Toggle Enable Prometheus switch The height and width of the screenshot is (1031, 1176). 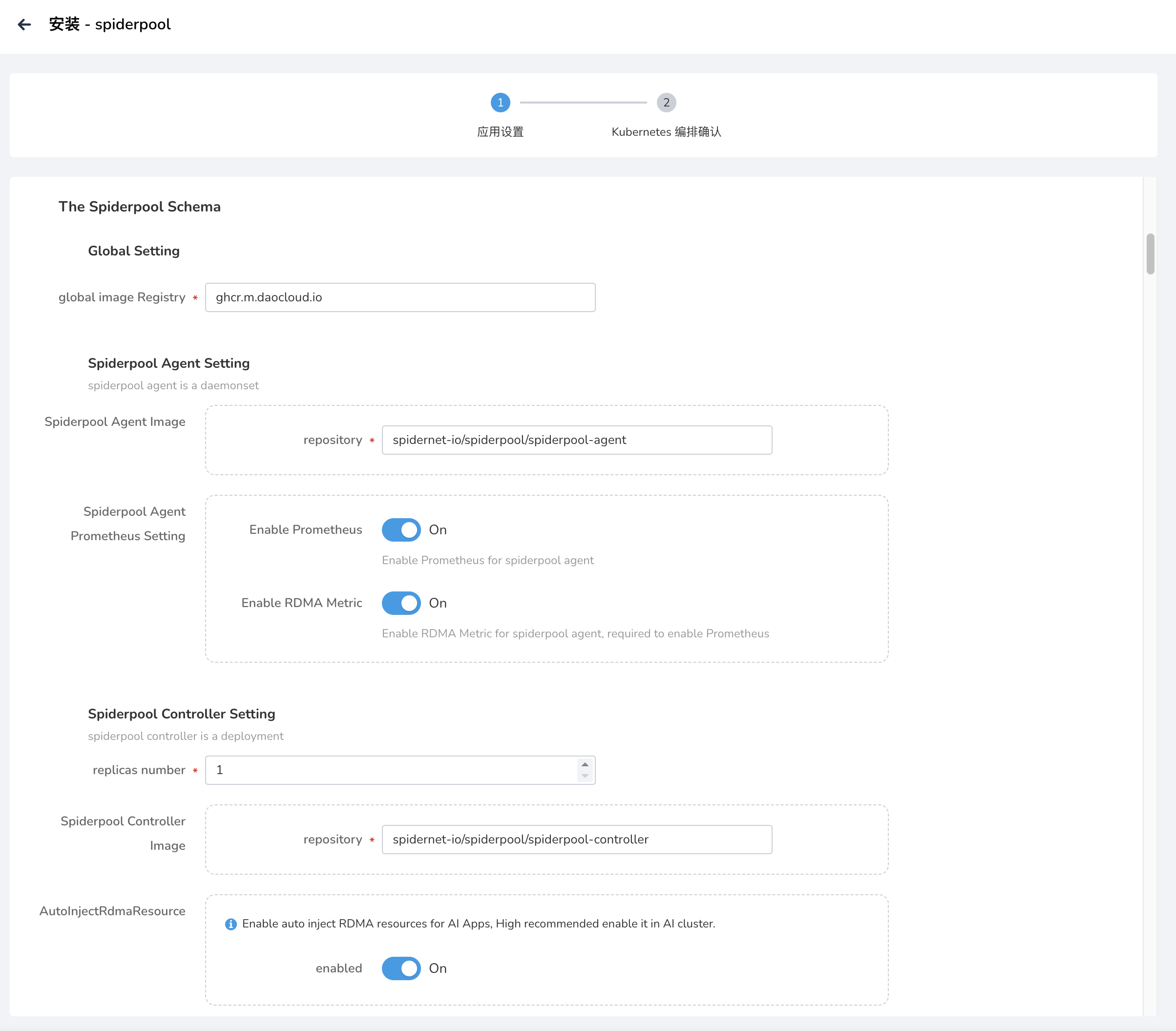(401, 530)
